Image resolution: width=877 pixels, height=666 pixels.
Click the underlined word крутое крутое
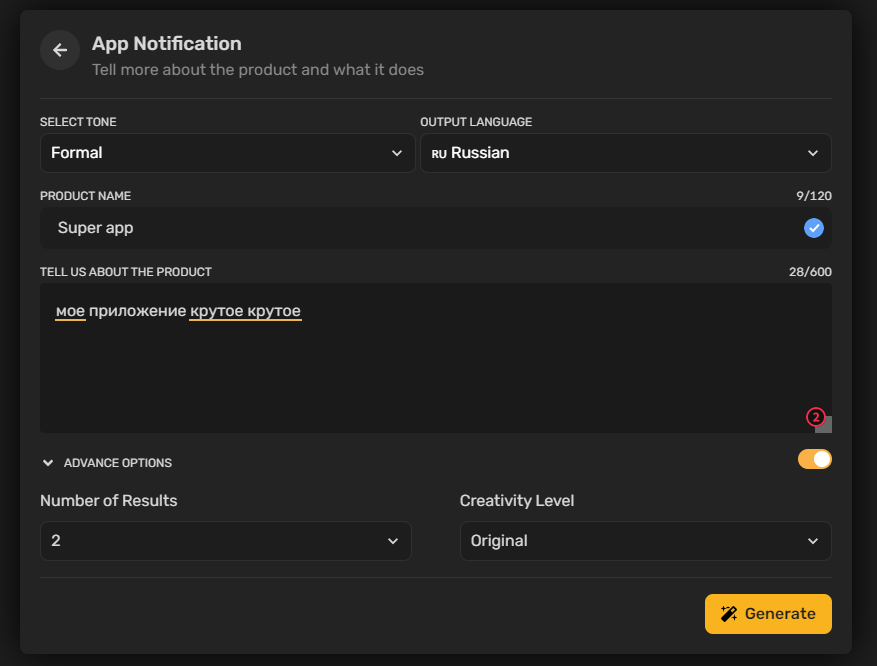tap(246, 311)
